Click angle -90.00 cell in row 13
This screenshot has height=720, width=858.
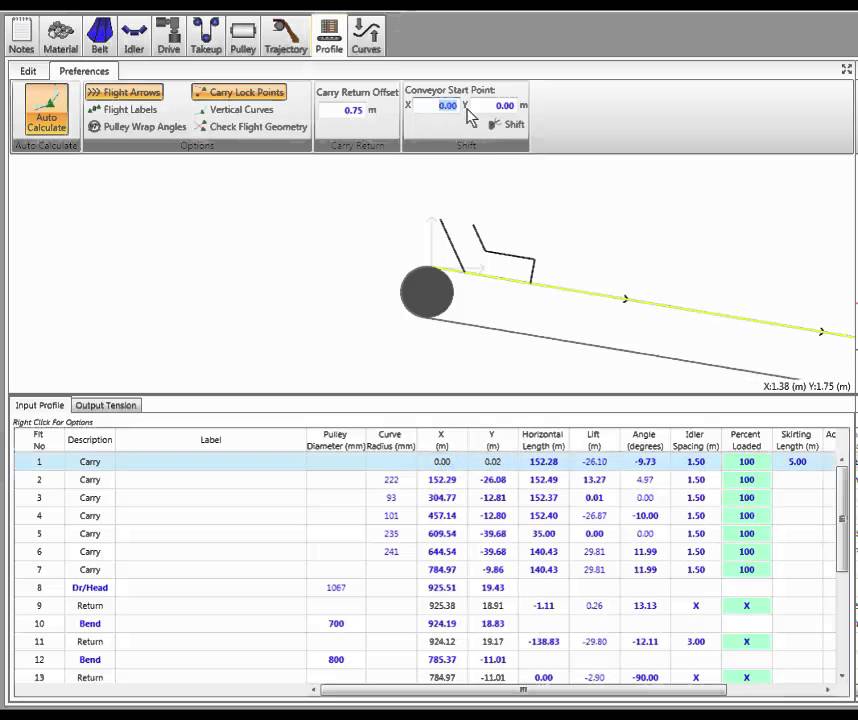(645, 678)
